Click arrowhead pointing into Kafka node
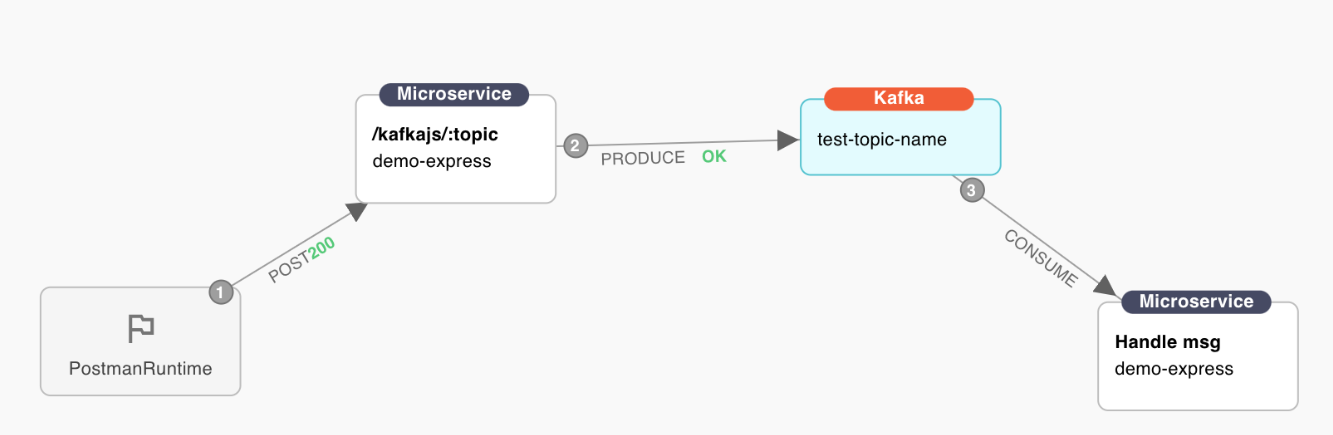1333x435 pixels. click(790, 142)
